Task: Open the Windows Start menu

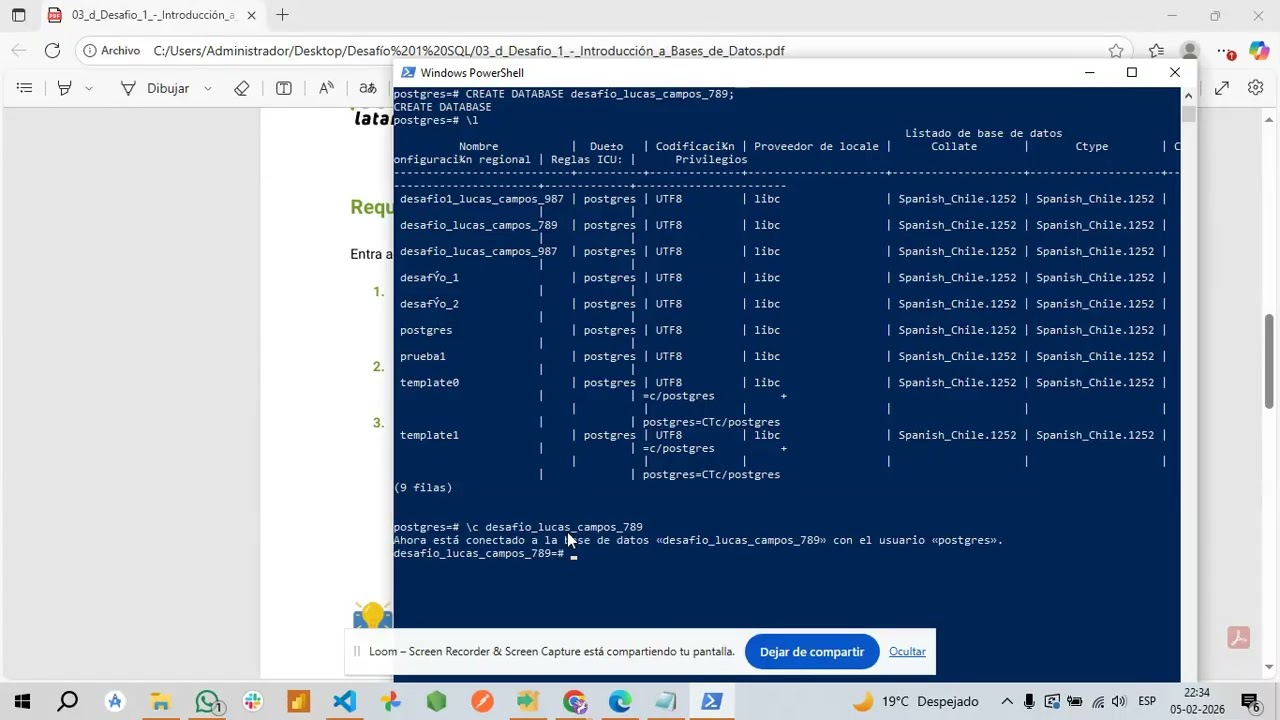Action: pyautogui.click(x=21, y=702)
